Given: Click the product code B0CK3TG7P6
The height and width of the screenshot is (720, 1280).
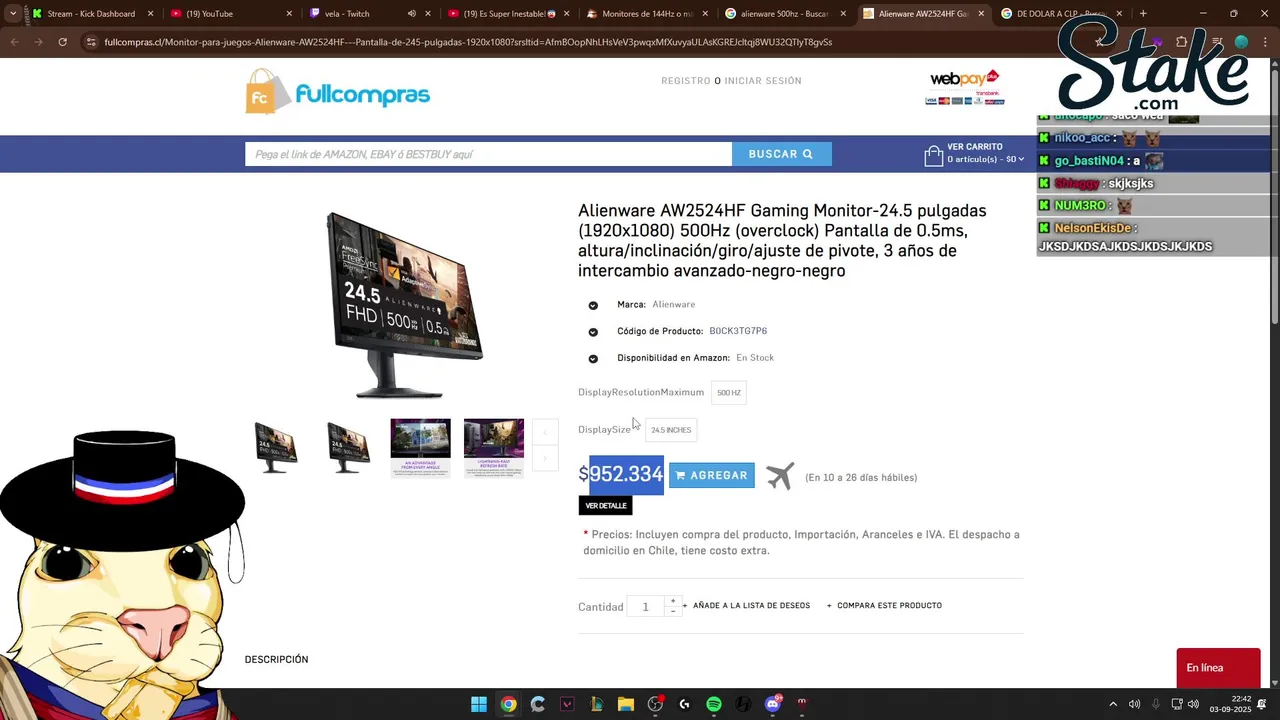Looking at the screenshot, I should click(738, 331).
